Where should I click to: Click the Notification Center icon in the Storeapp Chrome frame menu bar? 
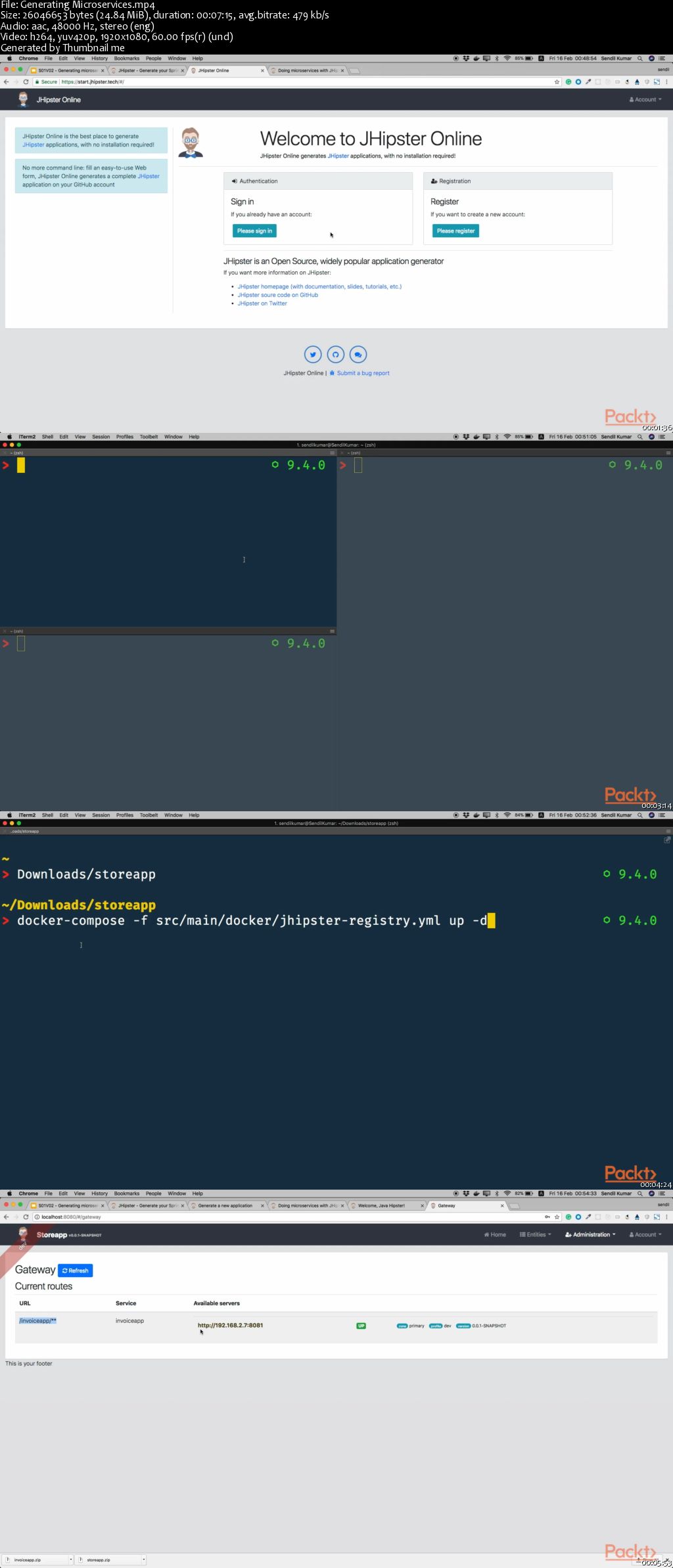tap(662, 1194)
